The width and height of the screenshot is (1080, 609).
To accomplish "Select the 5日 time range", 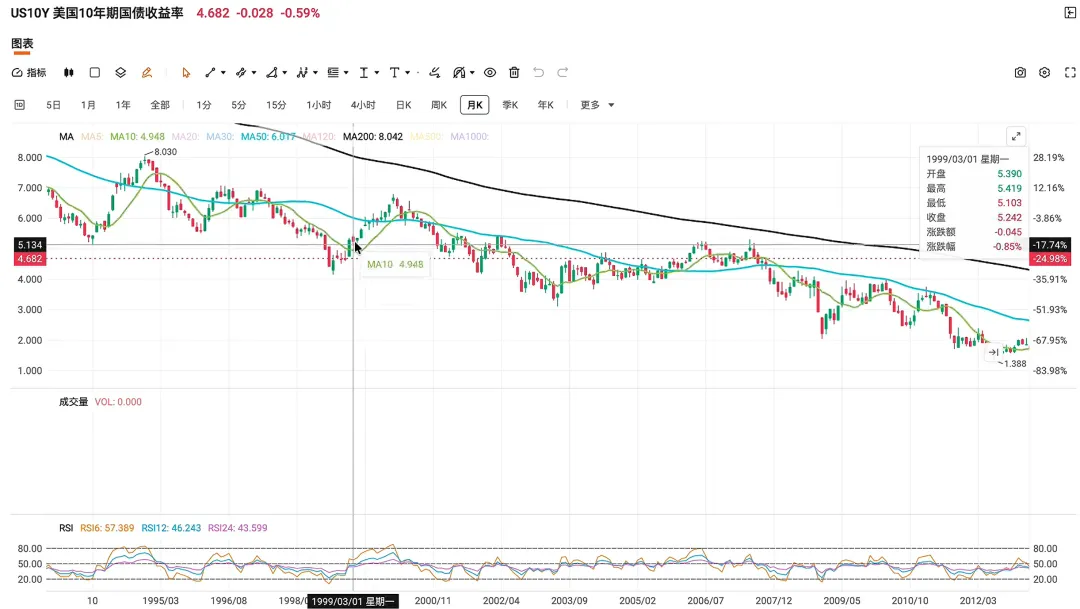I will [x=53, y=105].
